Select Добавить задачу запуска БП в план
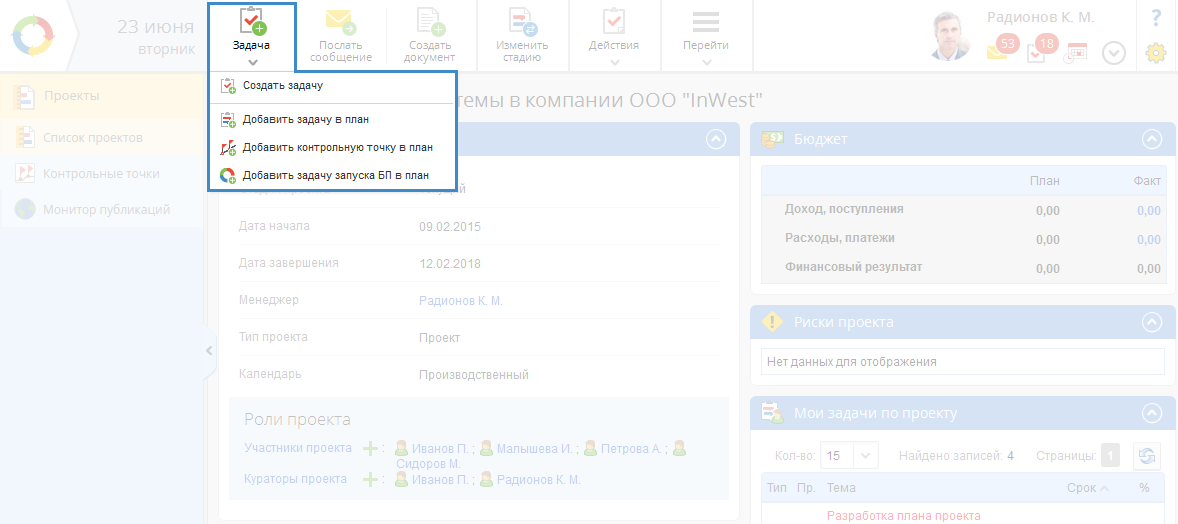Viewport: 1178px width, 524px height. click(335, 175)
